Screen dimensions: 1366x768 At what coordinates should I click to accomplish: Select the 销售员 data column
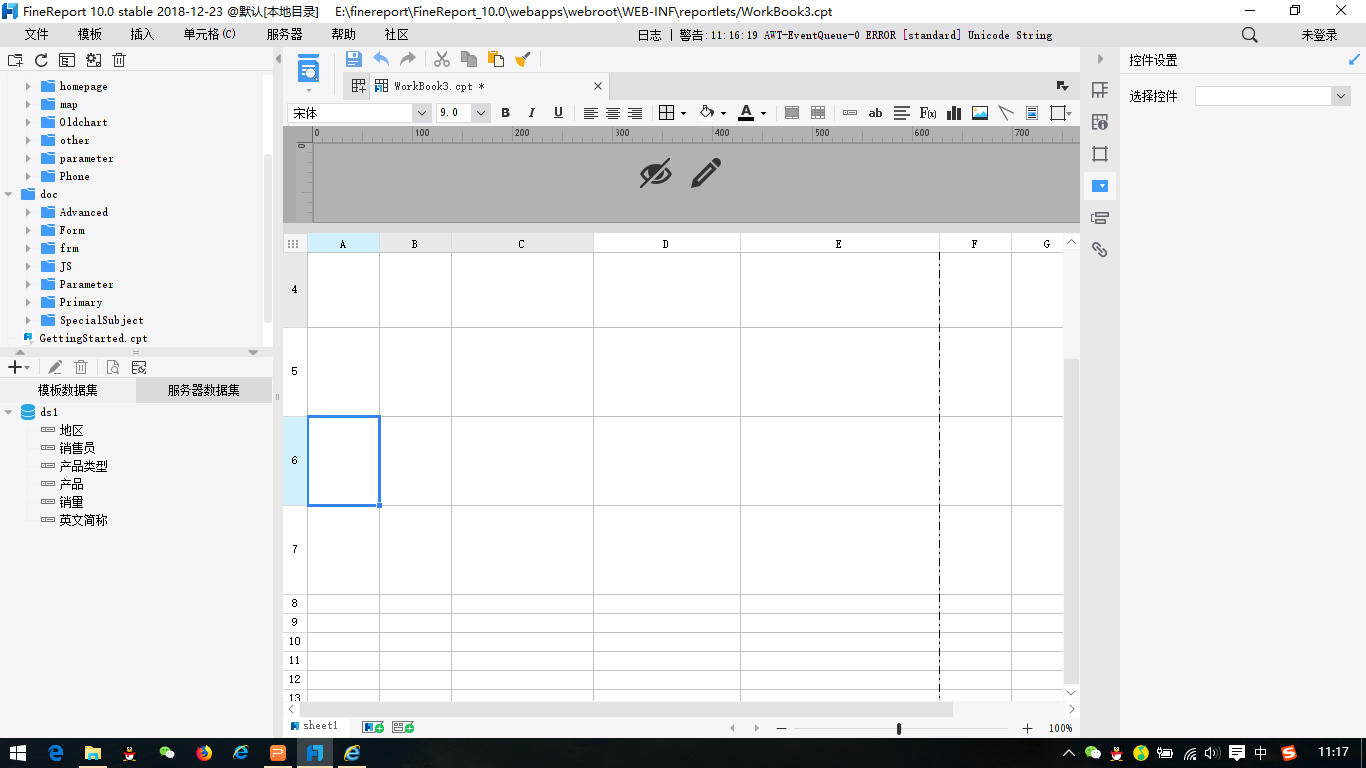(77, 448)
